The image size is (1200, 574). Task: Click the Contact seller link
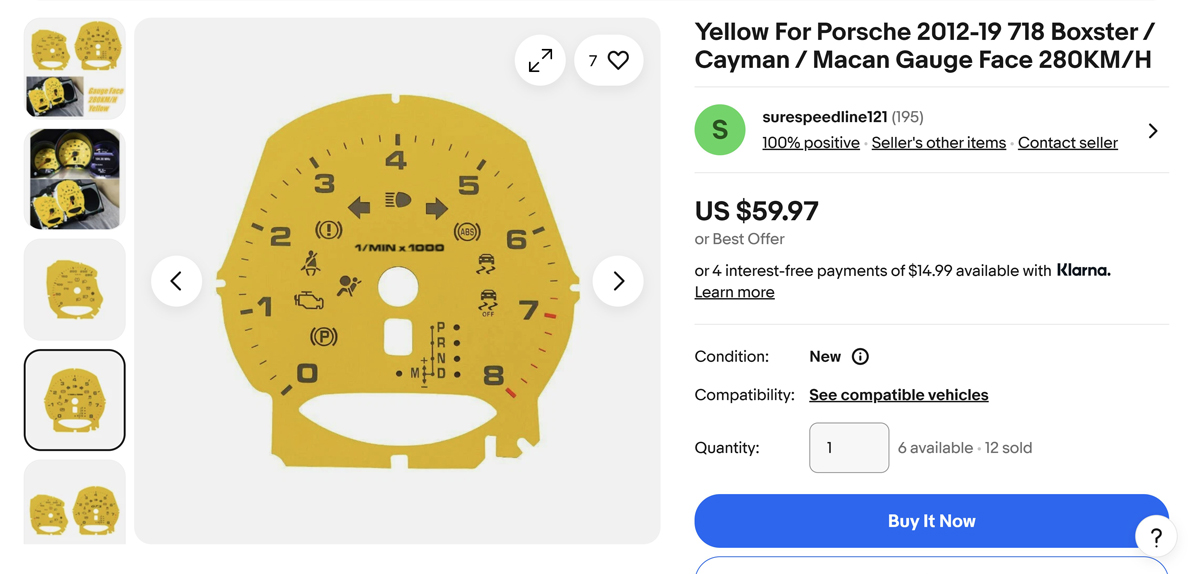click(x=1067, y=143)
